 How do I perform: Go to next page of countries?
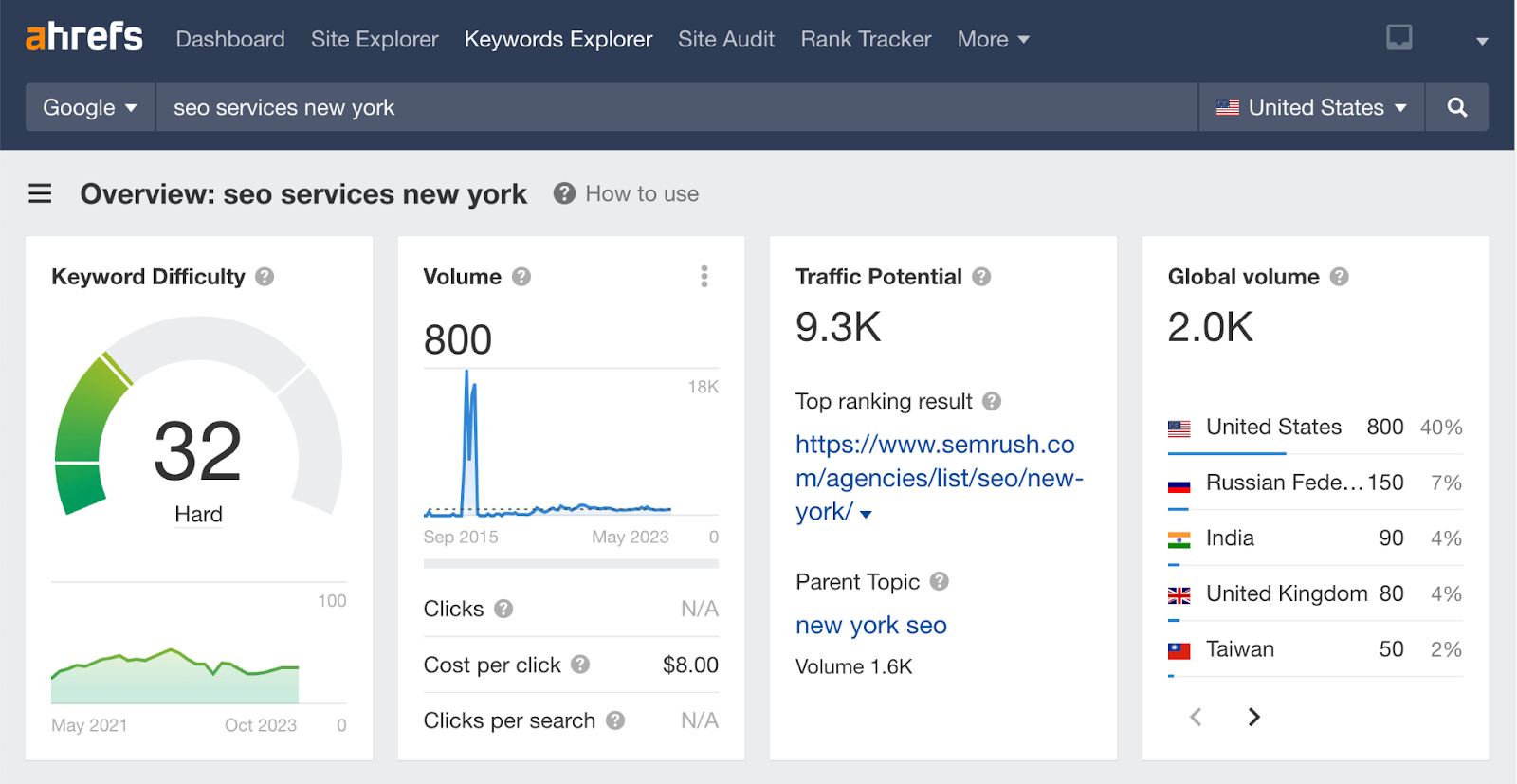1253,717
